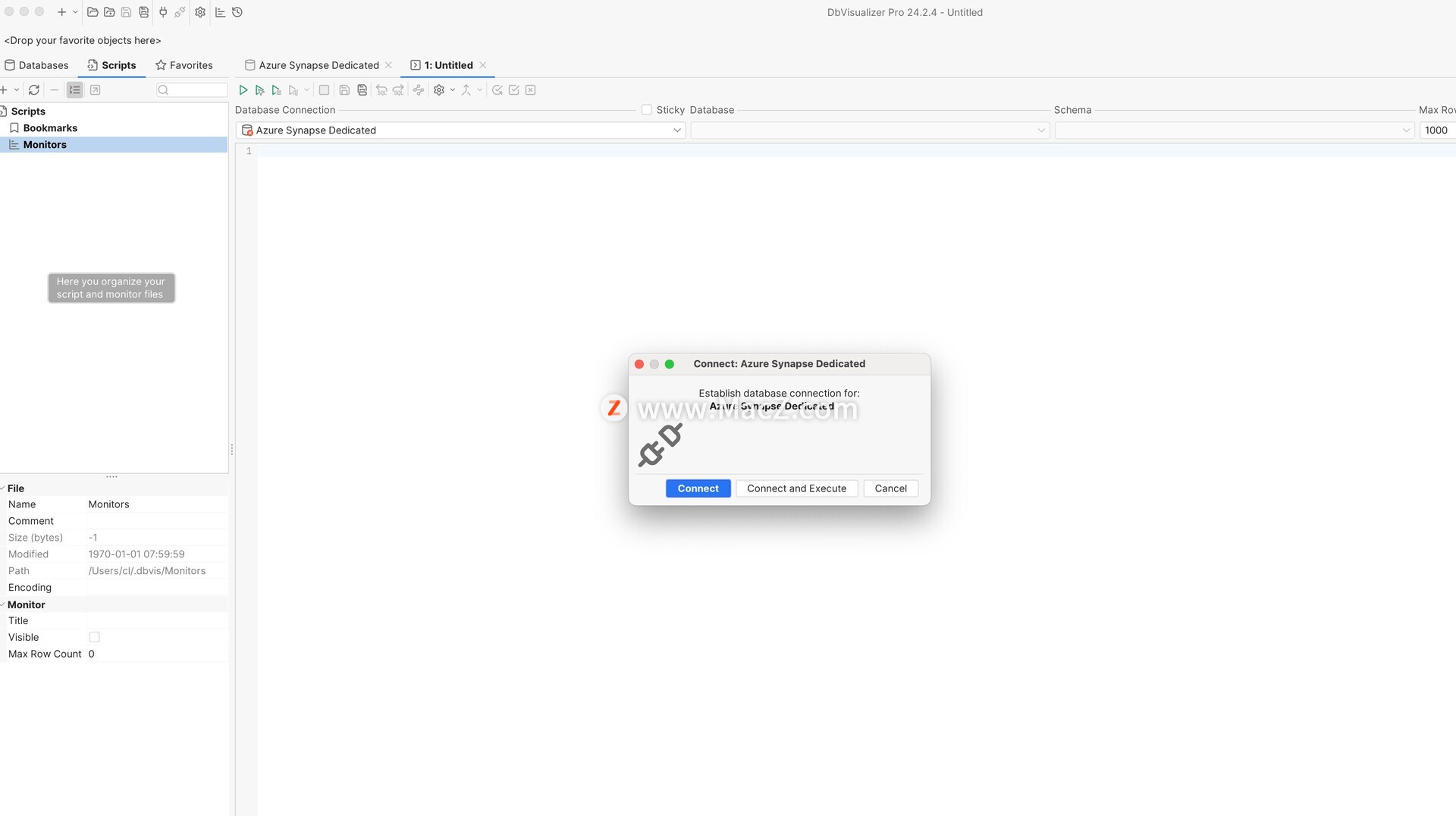The image size is (1456, 816).
Task: Select the Bookmarks tree item
Action: (x=50, y=128)
